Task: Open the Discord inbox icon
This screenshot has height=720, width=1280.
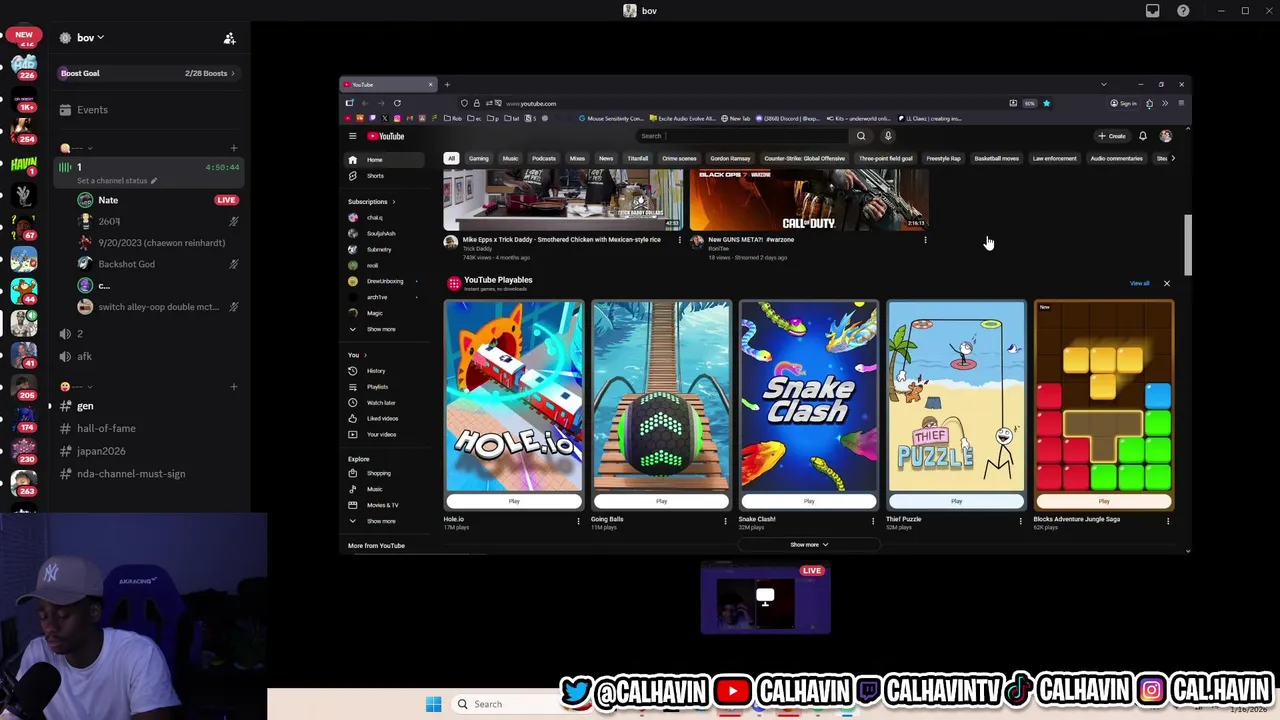Action: point(1152,11)
